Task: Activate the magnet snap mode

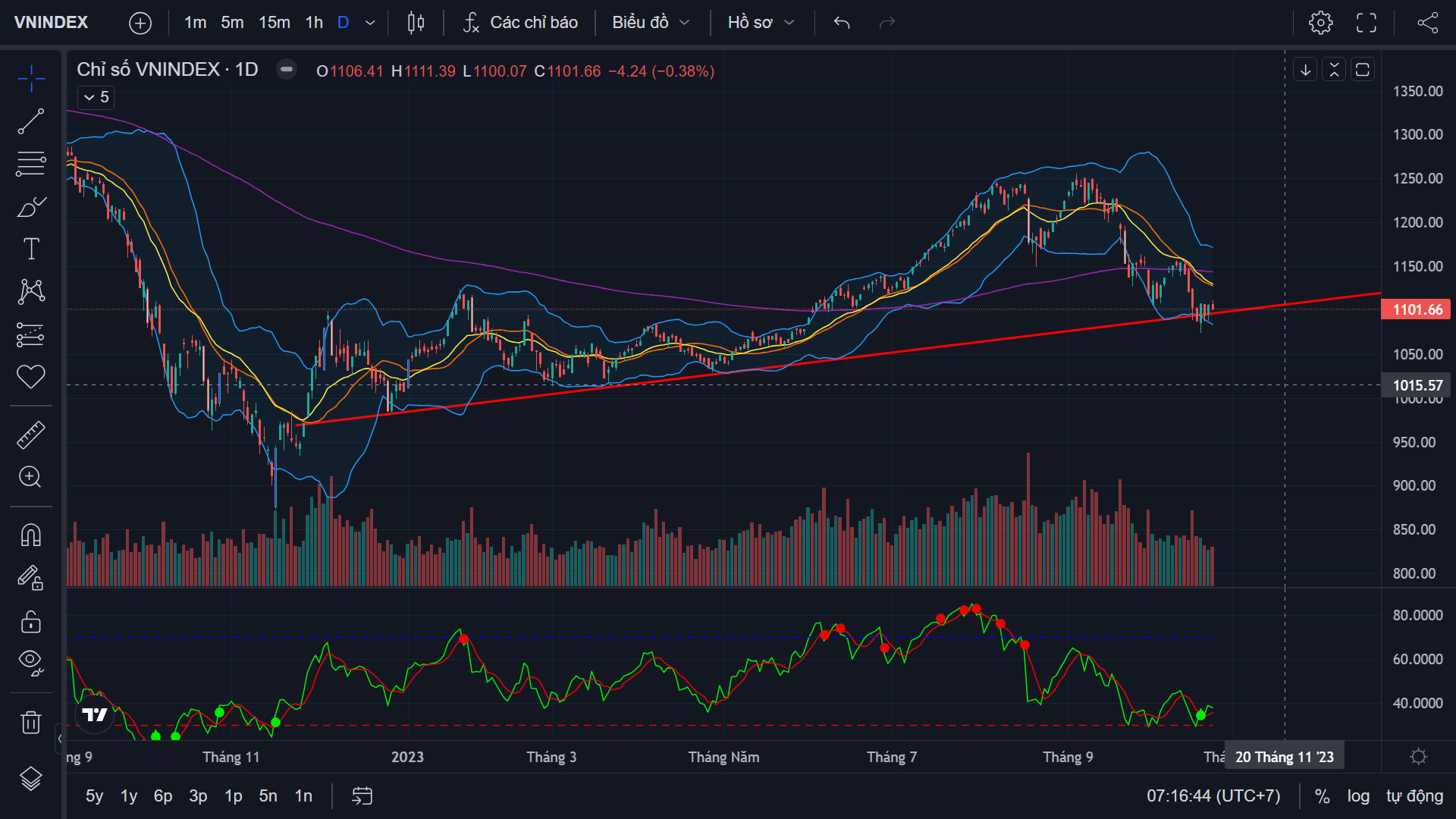Action: 31,535
